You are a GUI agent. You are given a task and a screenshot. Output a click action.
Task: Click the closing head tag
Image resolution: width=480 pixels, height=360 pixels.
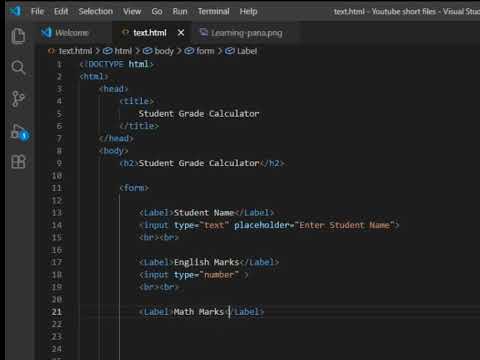(x=116, y=138)
